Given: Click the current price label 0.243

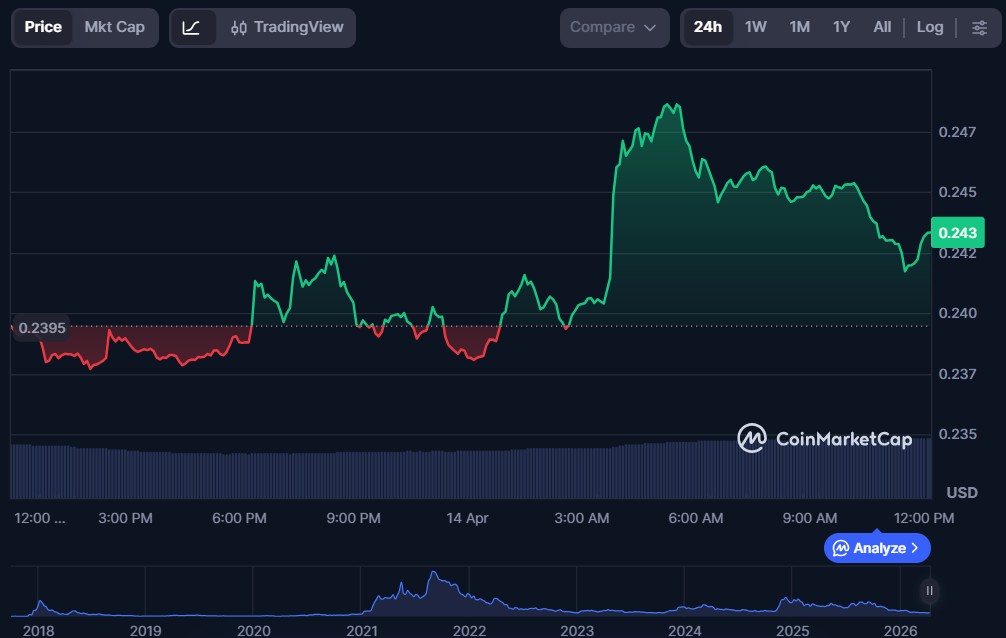Looking at the screenshot, I should [x=957, y=233].
